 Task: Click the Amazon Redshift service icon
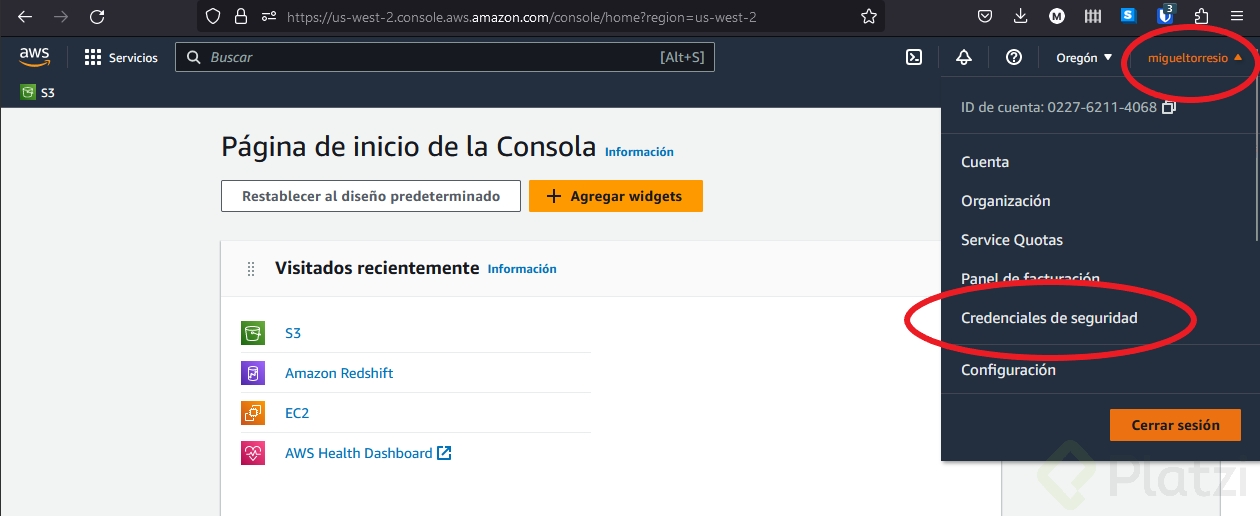point(253,373)
